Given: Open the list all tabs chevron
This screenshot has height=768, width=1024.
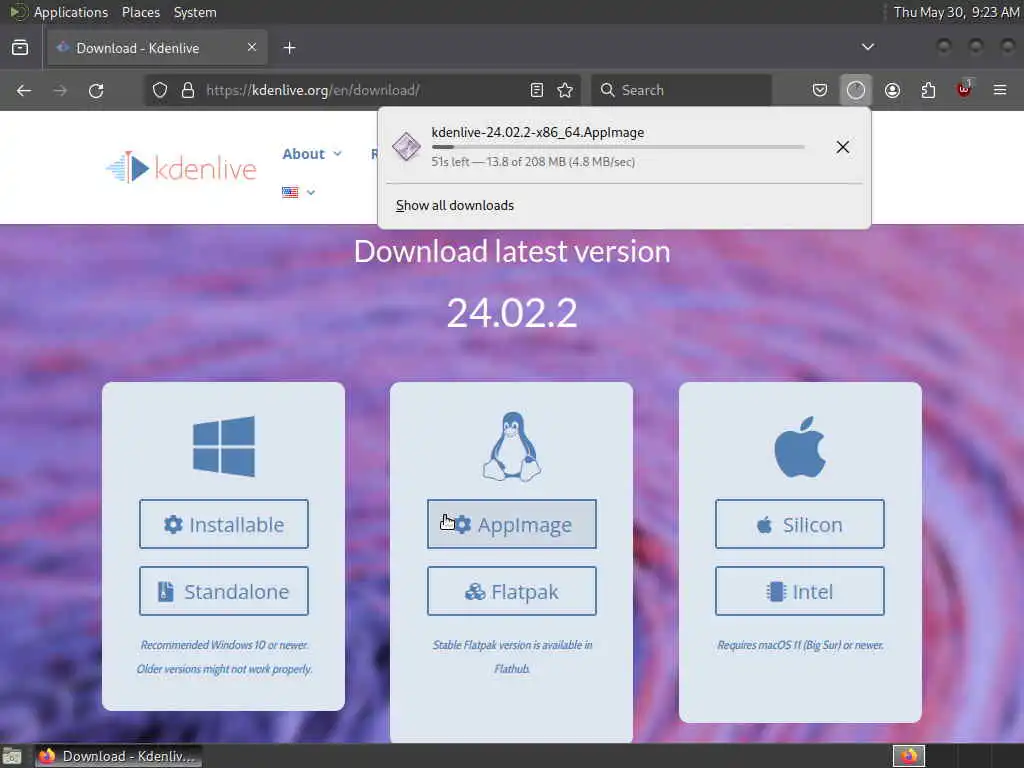Looking at the screenshot, I should [868, 47].
